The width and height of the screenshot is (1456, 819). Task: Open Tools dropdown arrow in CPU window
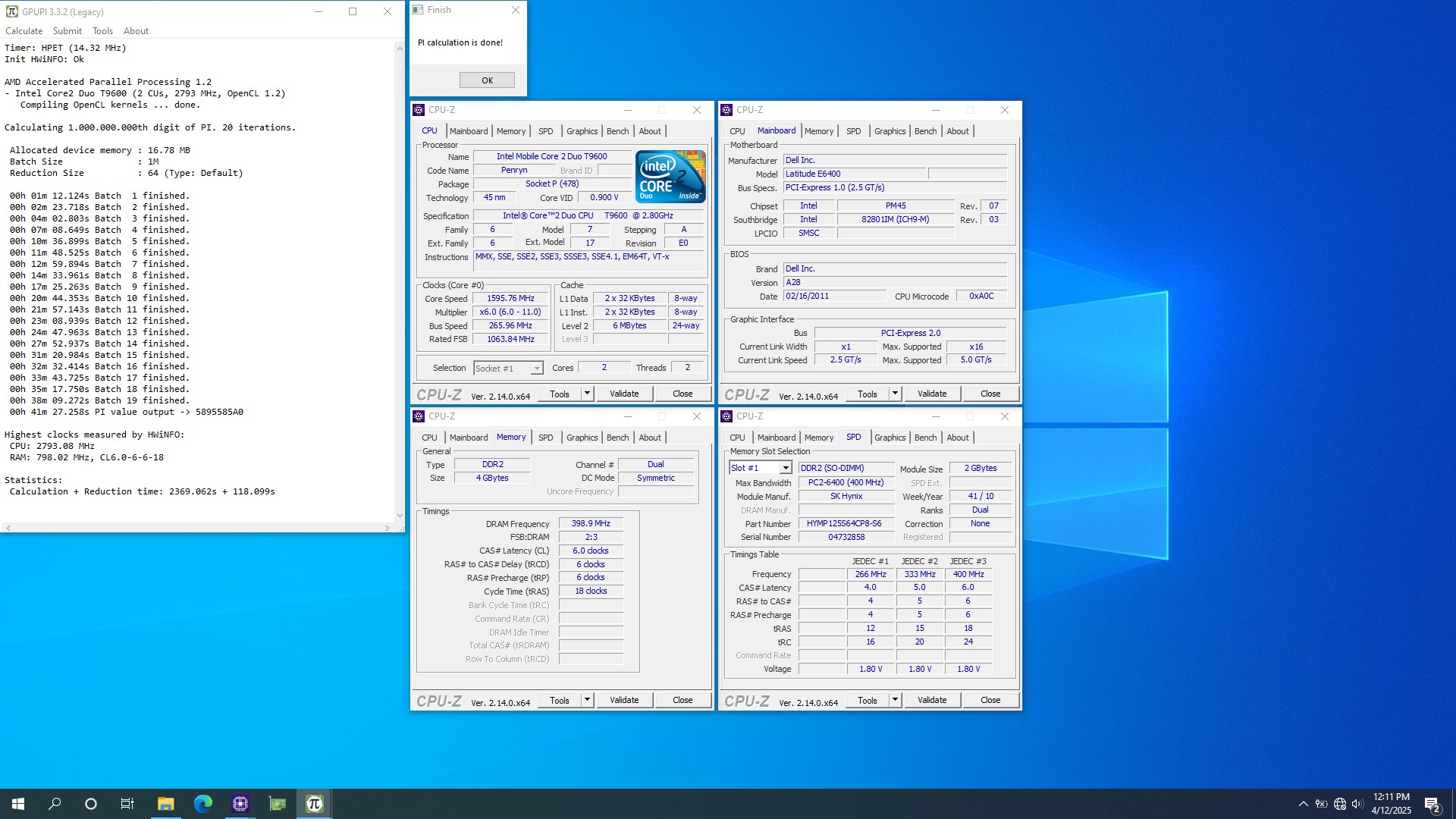[587, 394]
